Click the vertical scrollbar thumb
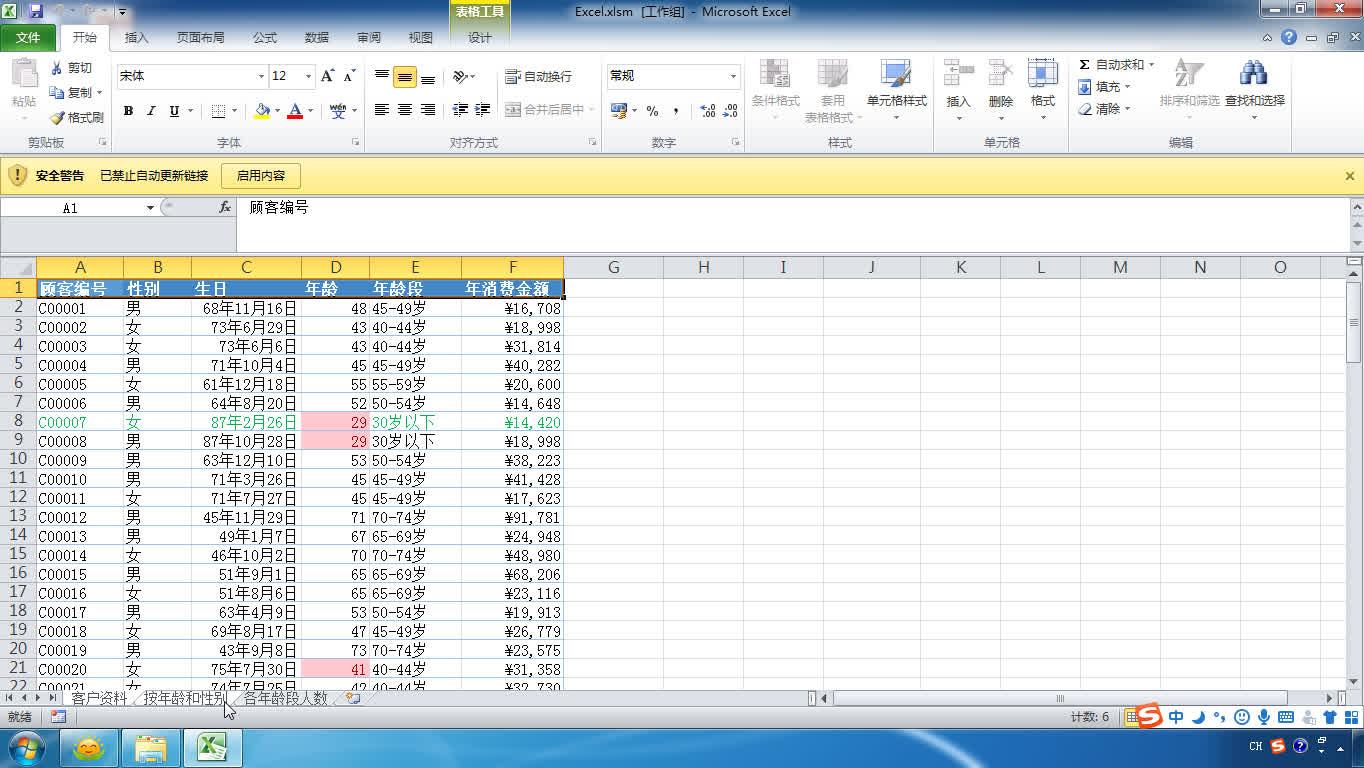The image size is (1364, 768). [x=1355, y=324]
